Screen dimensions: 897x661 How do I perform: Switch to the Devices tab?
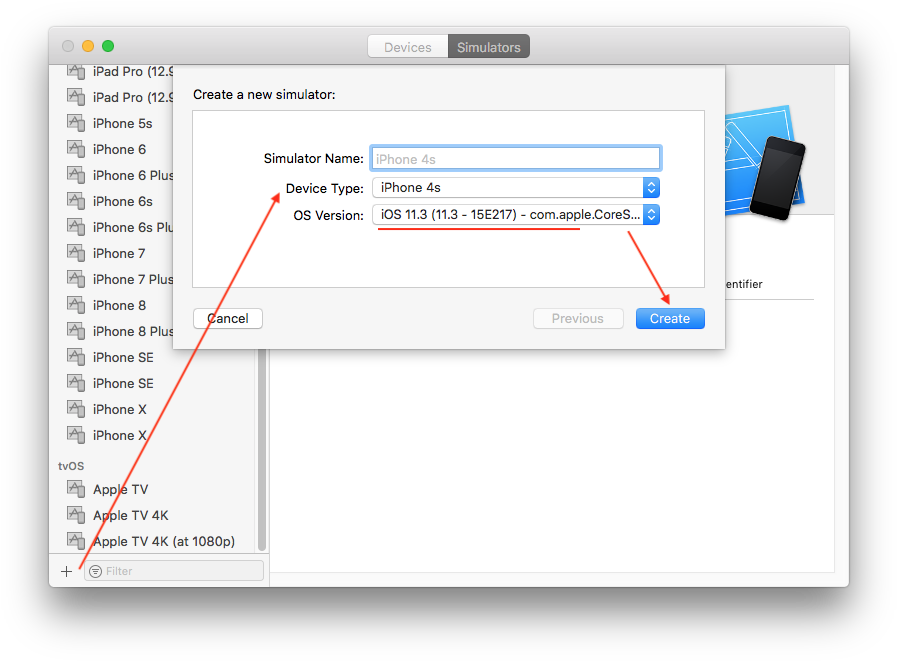pyautogui.click(x=407, y=46)
